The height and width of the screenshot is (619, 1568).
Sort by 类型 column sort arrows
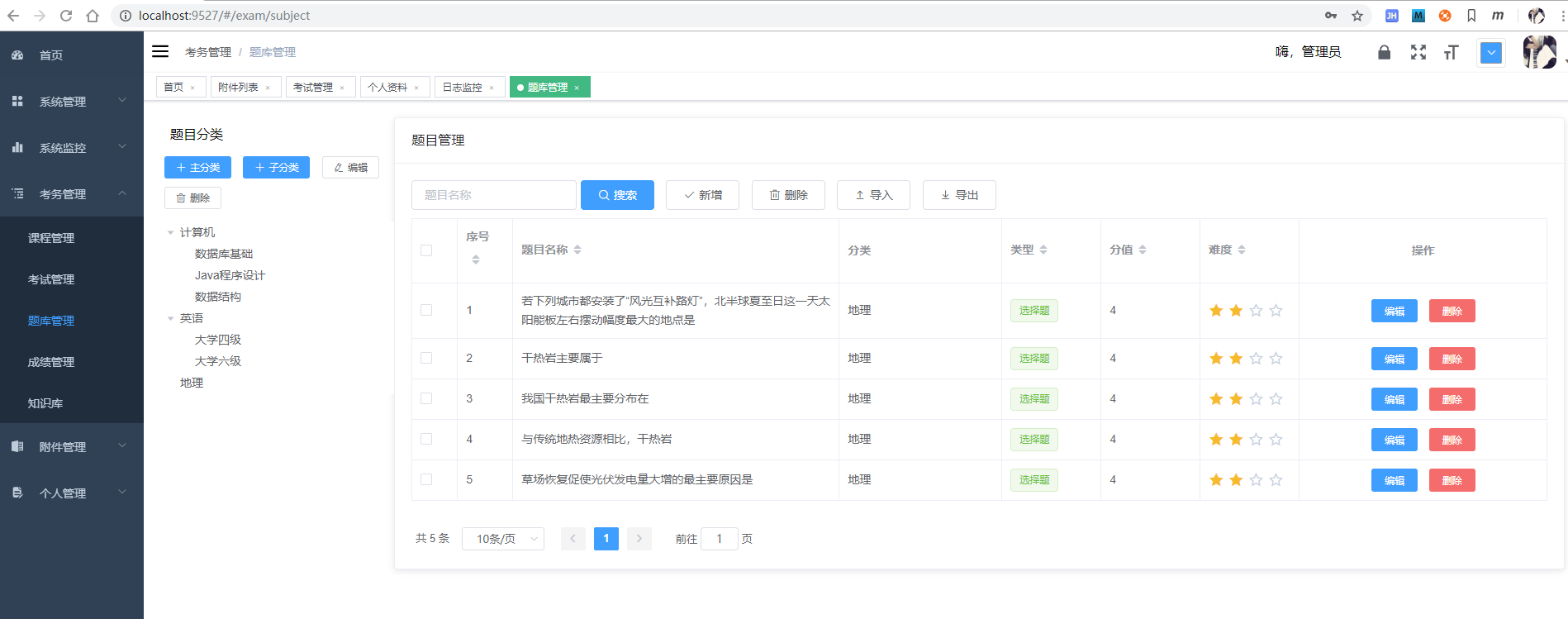[x=1043, y=250]
